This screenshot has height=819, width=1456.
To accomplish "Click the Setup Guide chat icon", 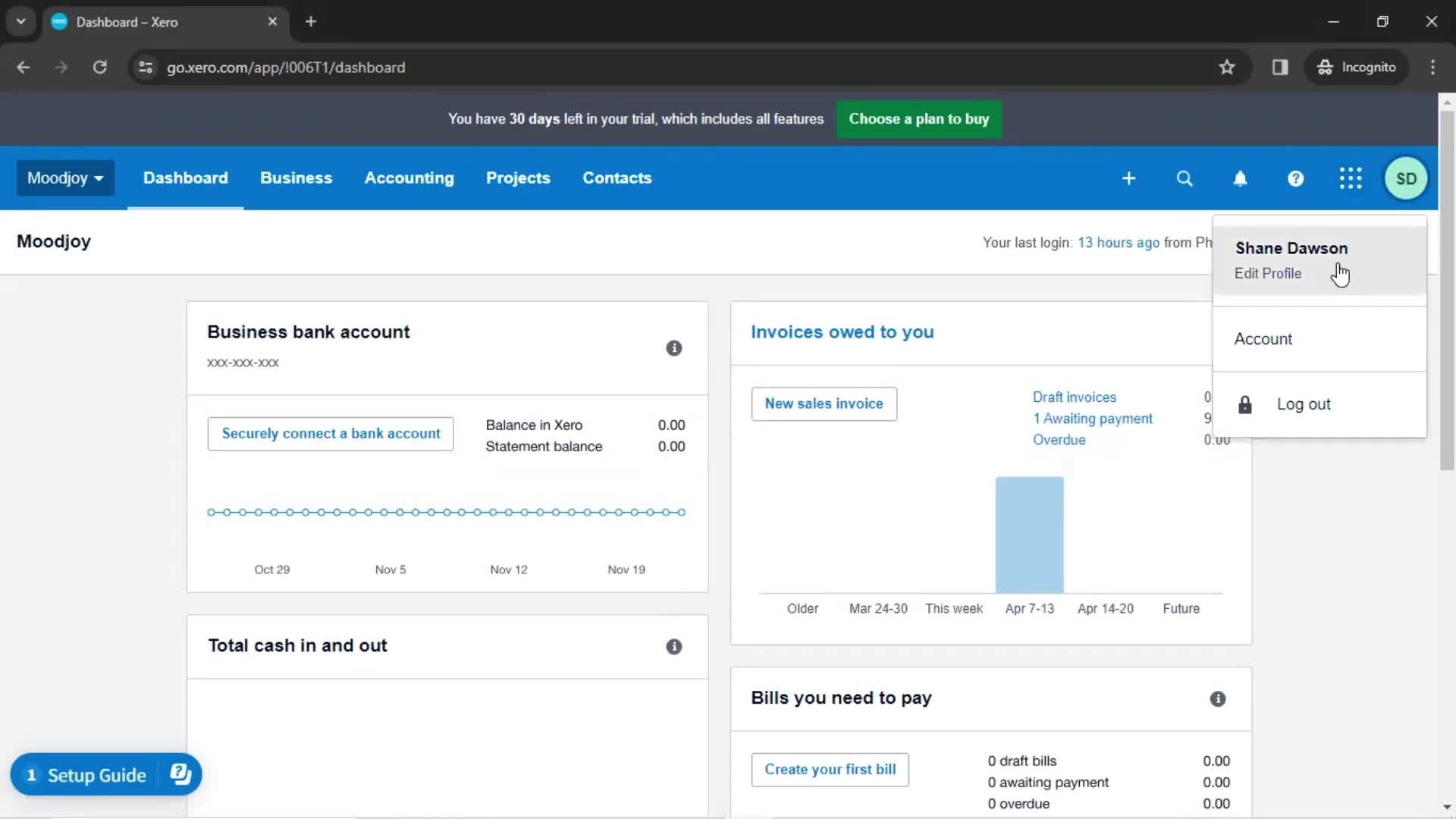I will pos(180,774).
